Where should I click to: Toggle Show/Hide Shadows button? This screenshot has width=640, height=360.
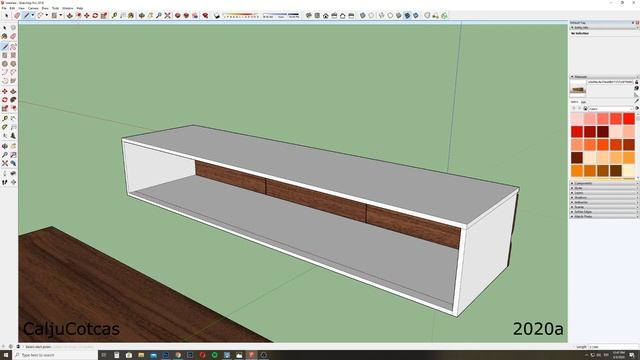217,16
